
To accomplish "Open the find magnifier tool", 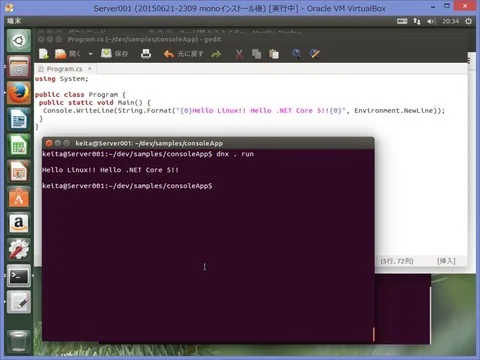I will pos(296,54).
